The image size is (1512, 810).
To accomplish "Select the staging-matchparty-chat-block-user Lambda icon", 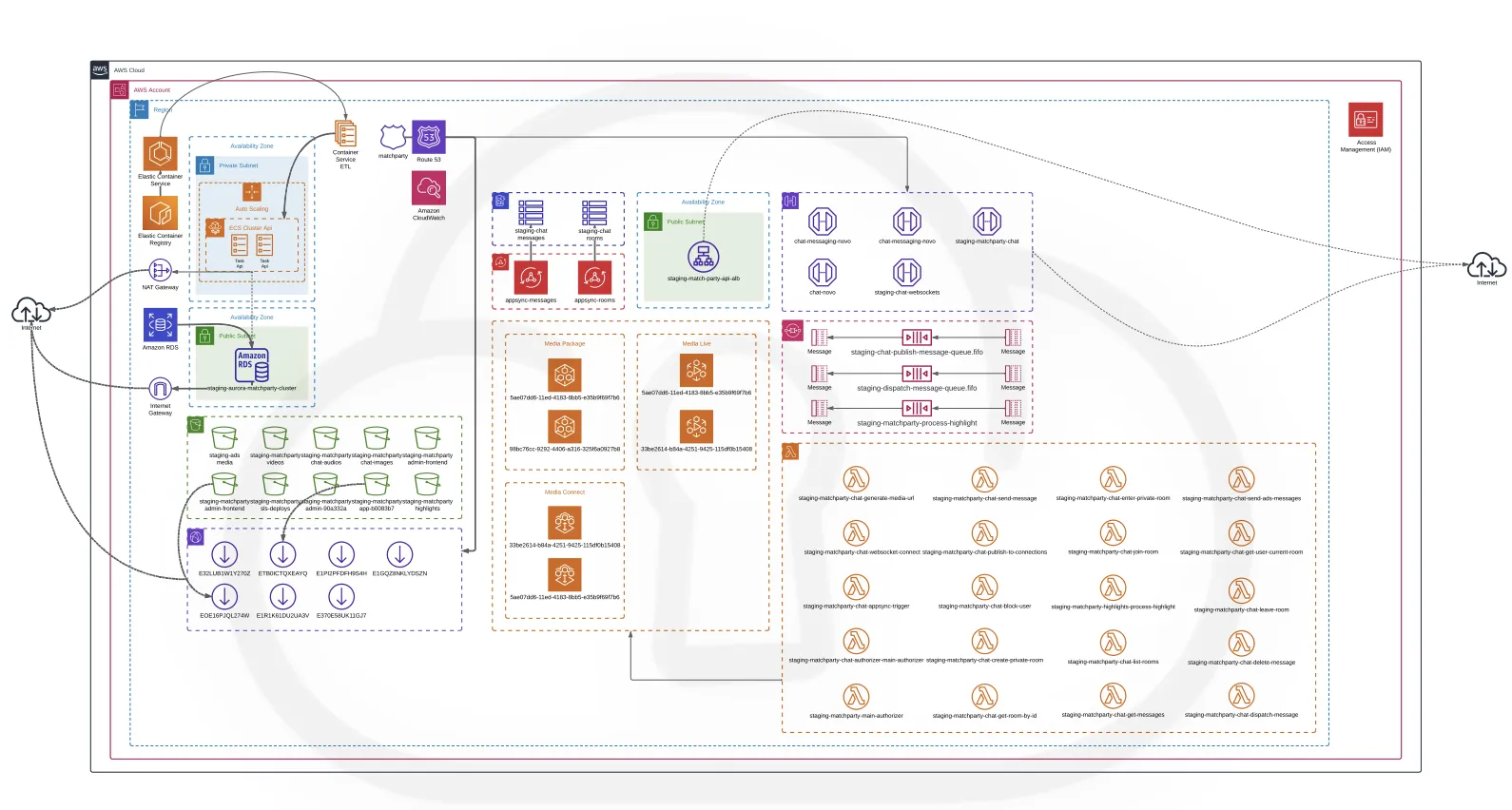I will coord(984,588).
